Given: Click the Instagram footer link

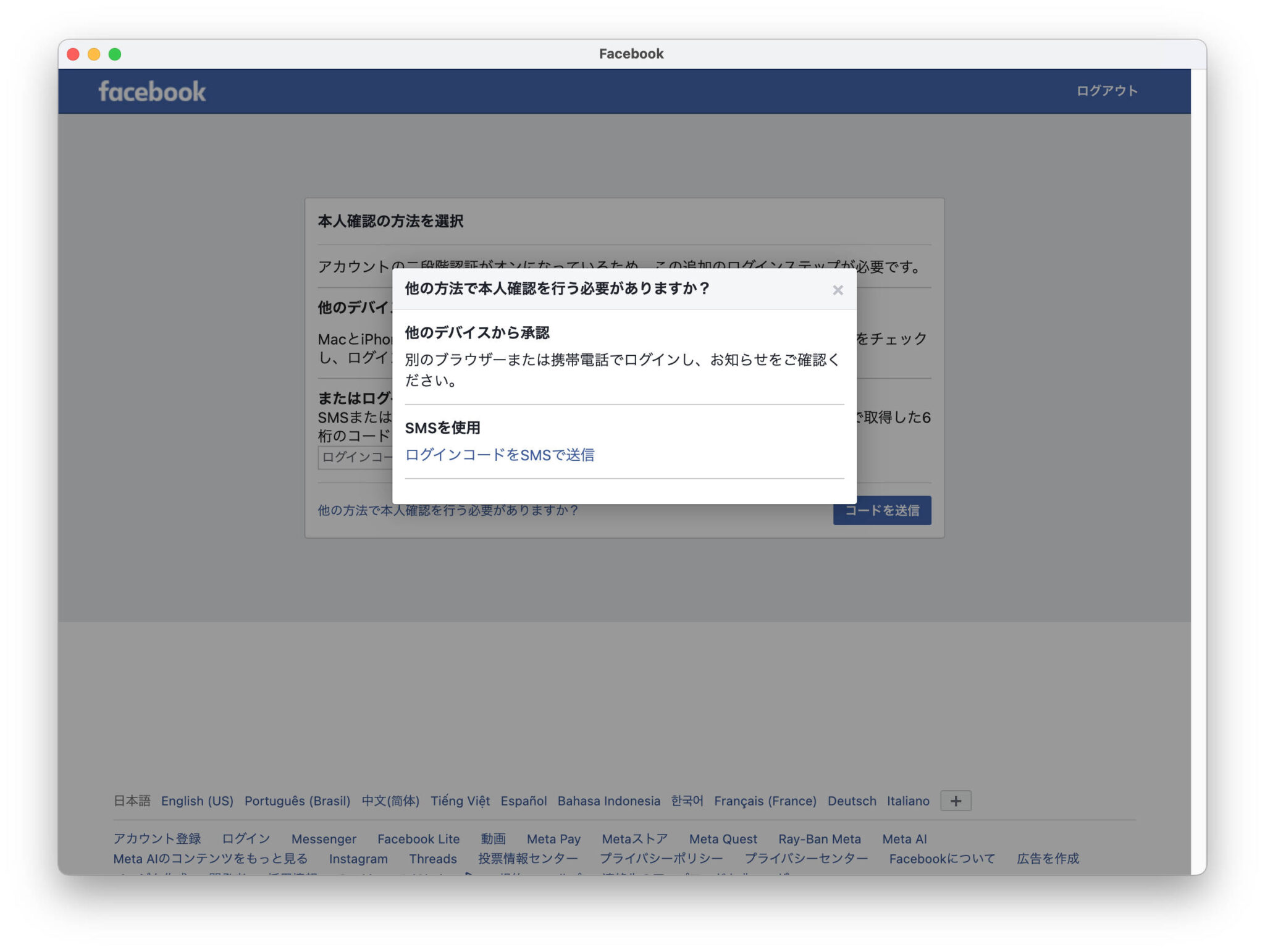Looking at the screenshot, I should pos(358,859).
